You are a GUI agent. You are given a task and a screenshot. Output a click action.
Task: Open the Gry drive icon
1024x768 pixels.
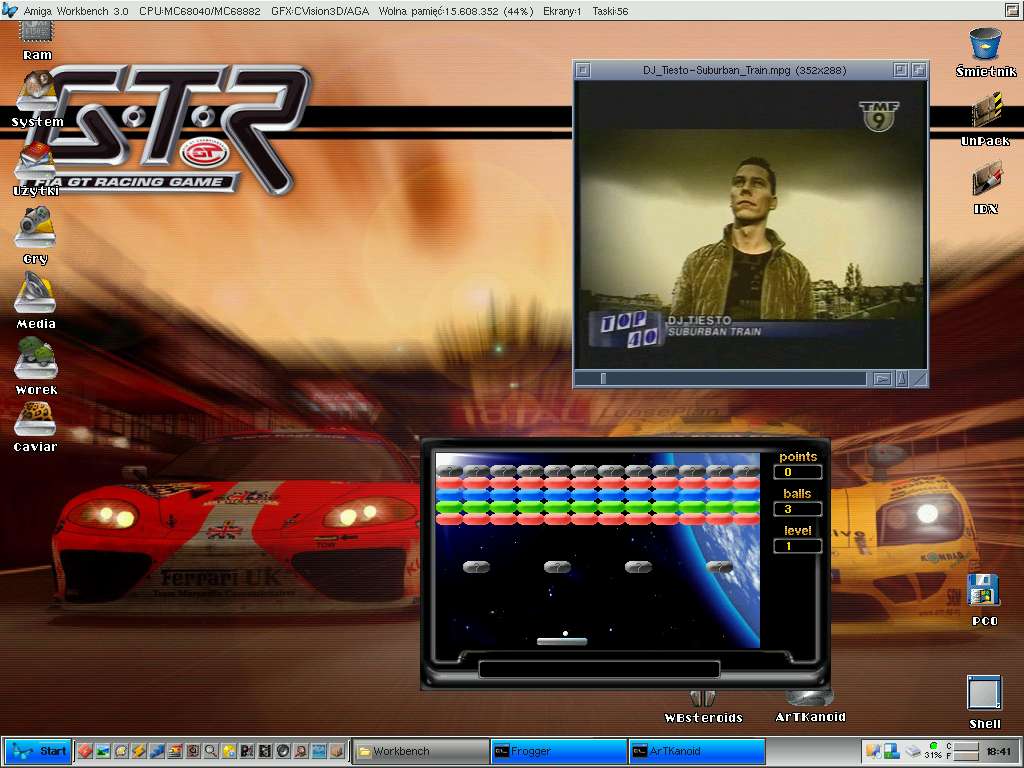point(35,236)
